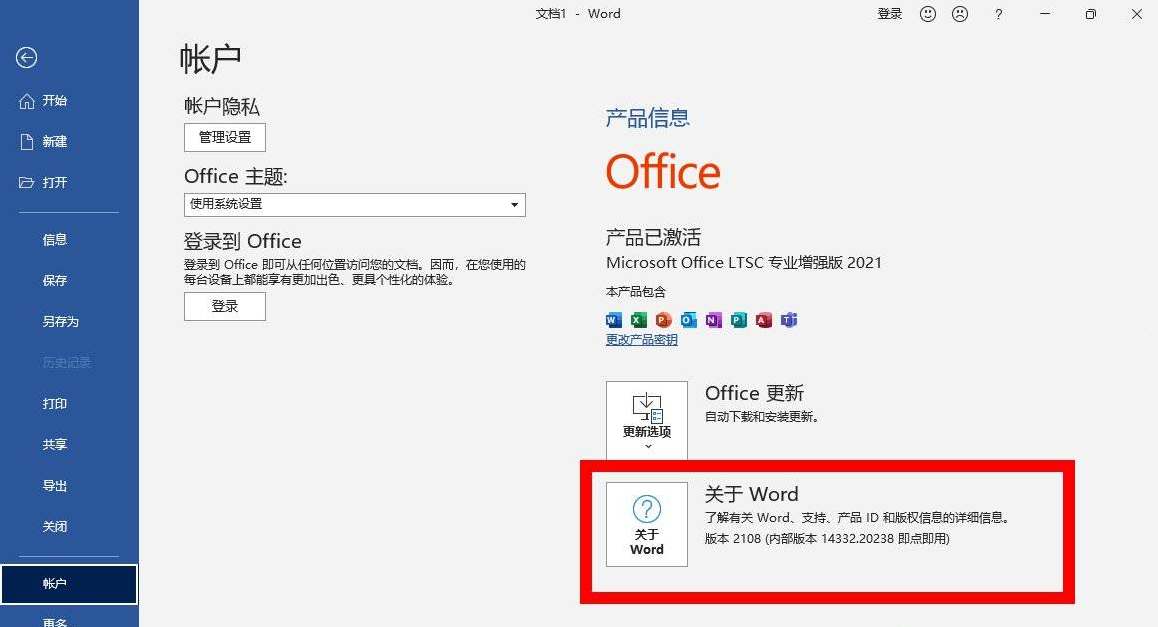Click the PowerPoint product icon
The height and width of the screenshot is (627, 1158).
click(664, 320)
